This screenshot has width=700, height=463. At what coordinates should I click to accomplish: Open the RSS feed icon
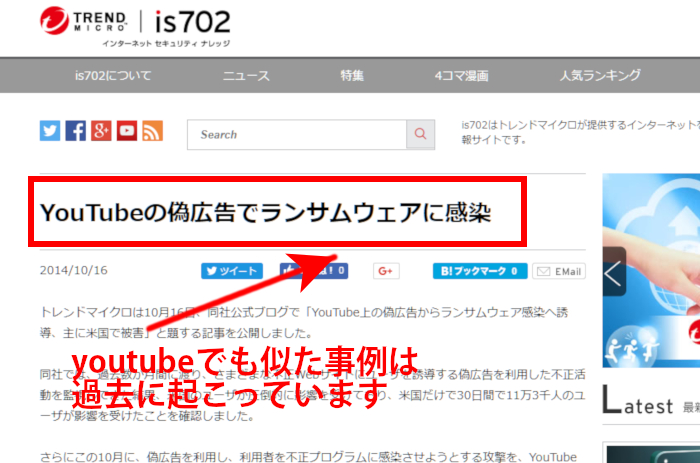coord(153,131)
